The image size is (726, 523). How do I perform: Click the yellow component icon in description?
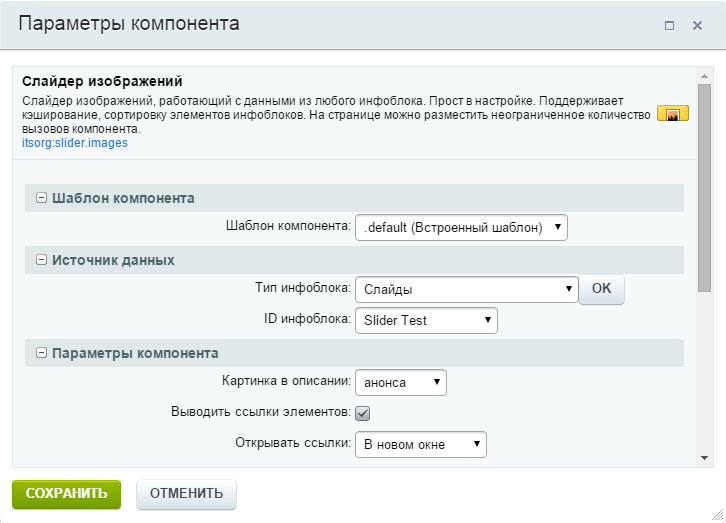pyautogui.click(x=672, y=115)
